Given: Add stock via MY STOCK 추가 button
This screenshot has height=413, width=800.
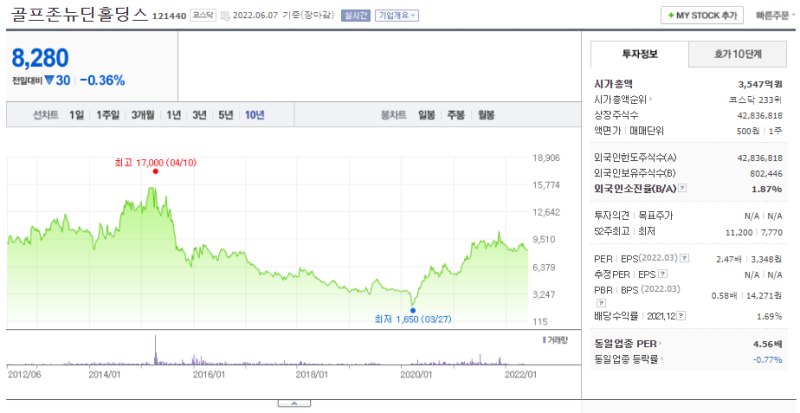Looking at the screenshot, I should pyautogui.click(x=702, y=15).
